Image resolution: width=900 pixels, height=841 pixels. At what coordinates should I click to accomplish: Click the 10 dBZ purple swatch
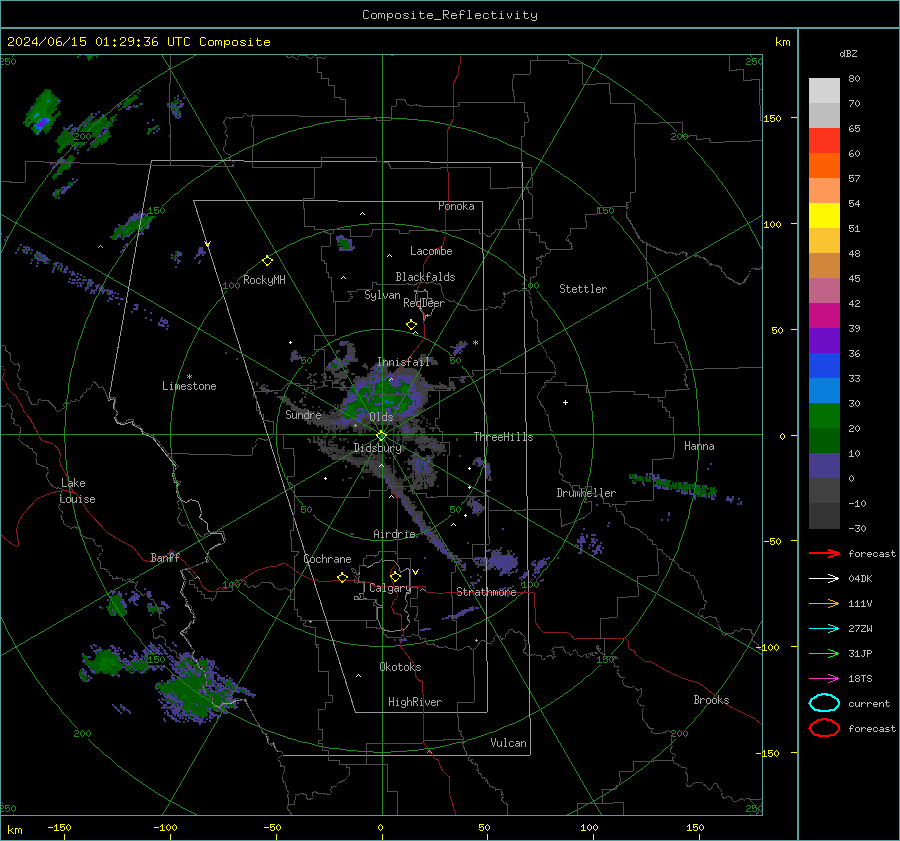824,466
